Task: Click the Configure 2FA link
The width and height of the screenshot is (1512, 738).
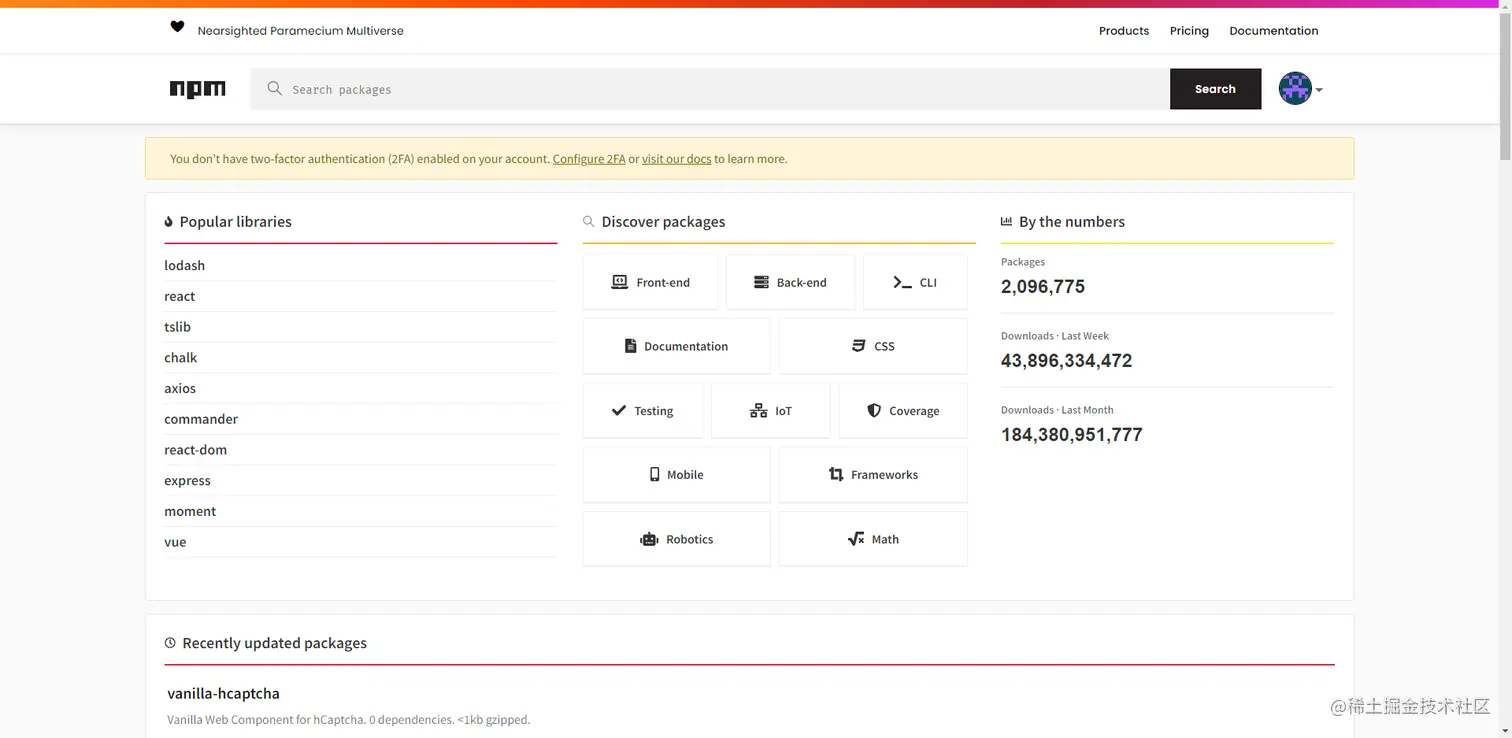Action: (x=589, y=159)
